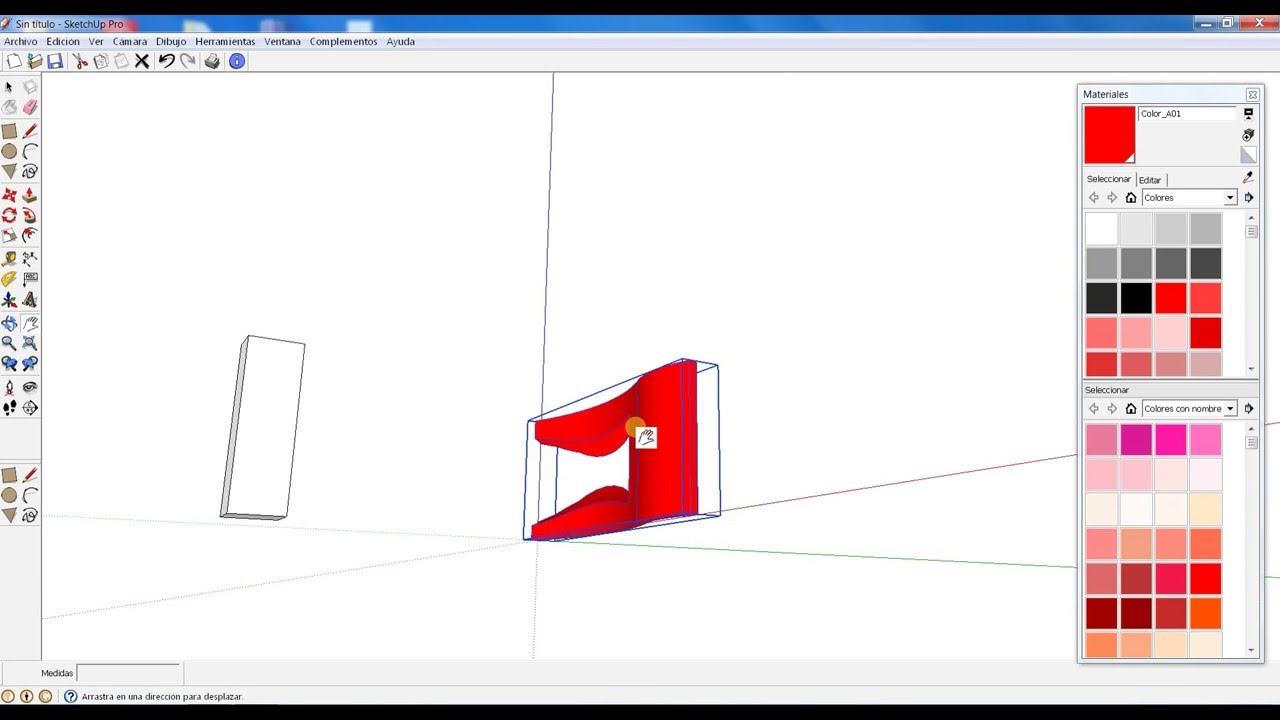Screen dimensions: 1280x720
Task: Click home icon beside Colores dropdown
Action: (x=1131, y=198)
